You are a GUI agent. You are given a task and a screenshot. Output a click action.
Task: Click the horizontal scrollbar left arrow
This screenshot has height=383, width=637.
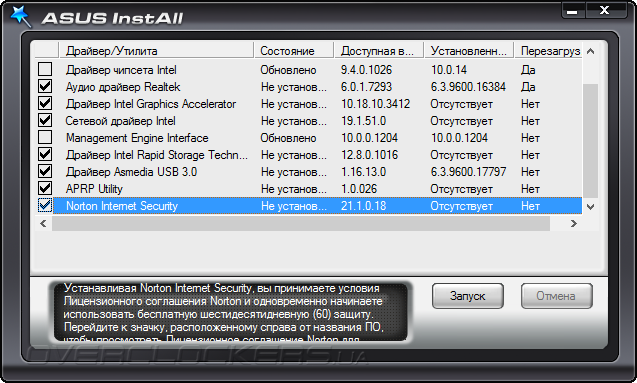(43, 223)
